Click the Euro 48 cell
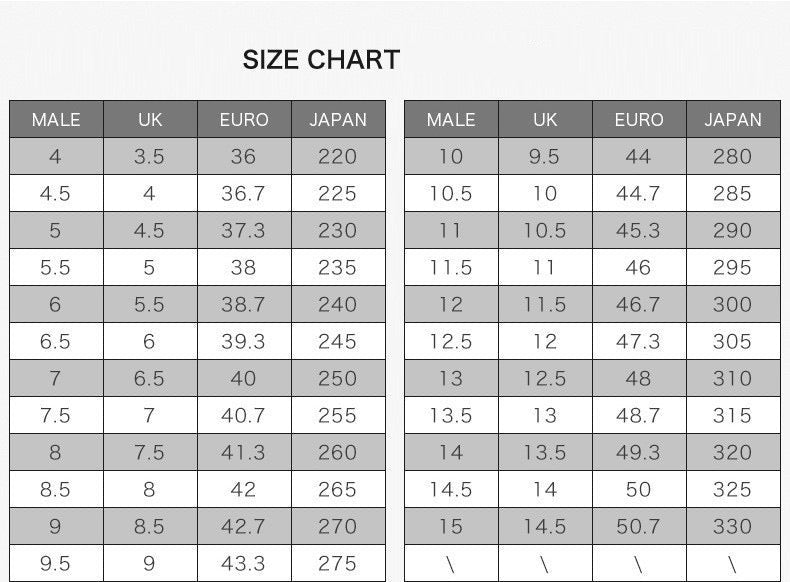Viewport: 790px width, 582px height. (639, 378)
